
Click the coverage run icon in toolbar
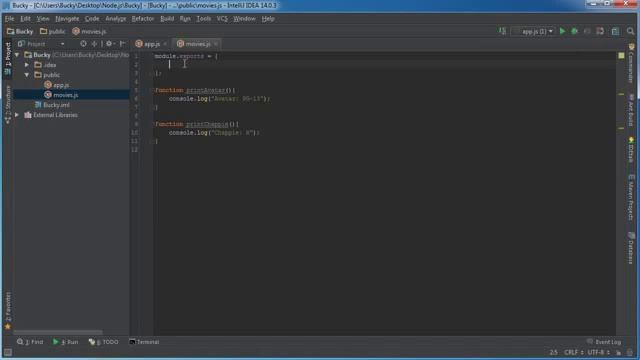[587, 31]
